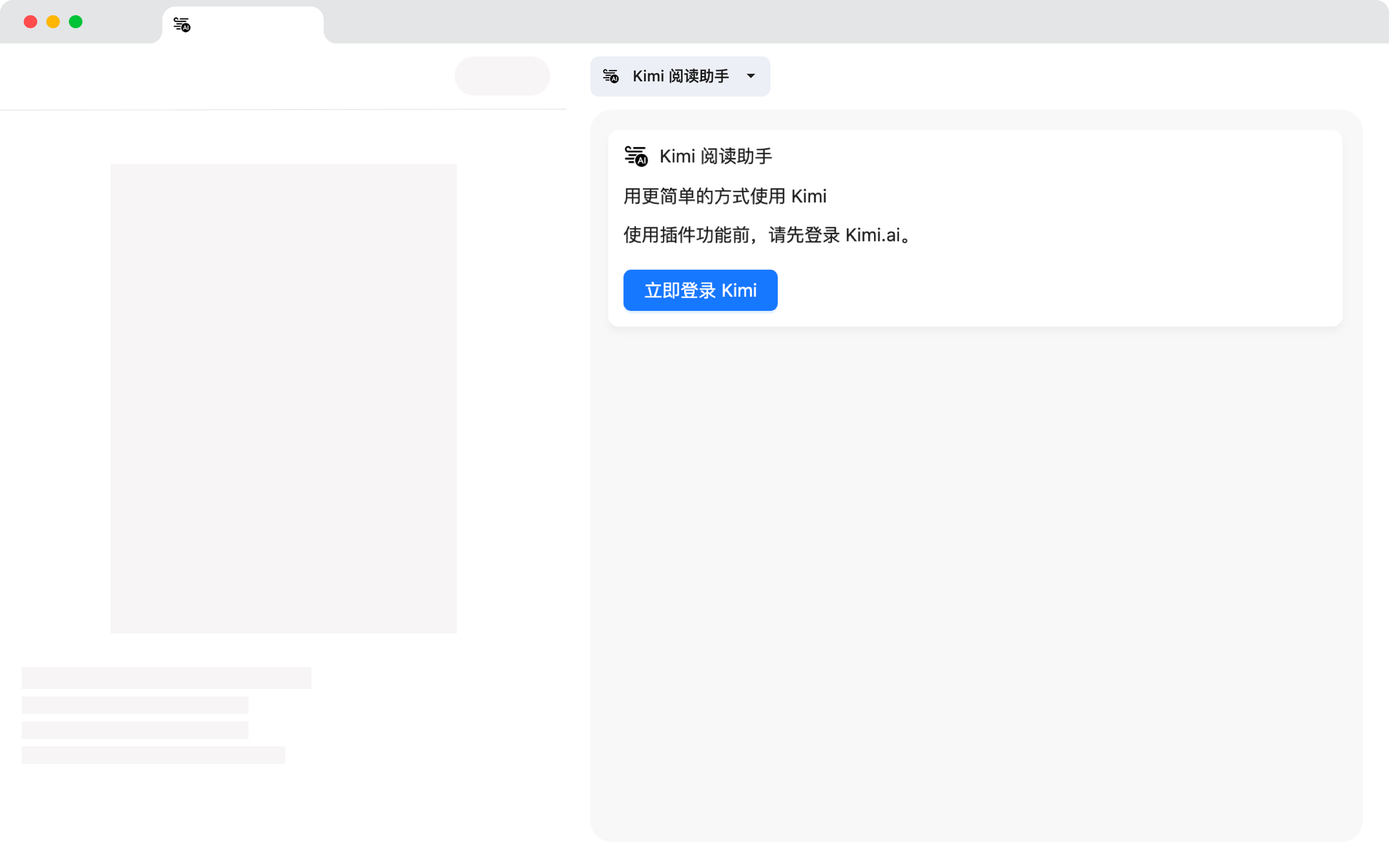Click the Kimi 阅读助手 favicon on the browser tab
This screenshot has height=868, width=1389.
(180, 24)
